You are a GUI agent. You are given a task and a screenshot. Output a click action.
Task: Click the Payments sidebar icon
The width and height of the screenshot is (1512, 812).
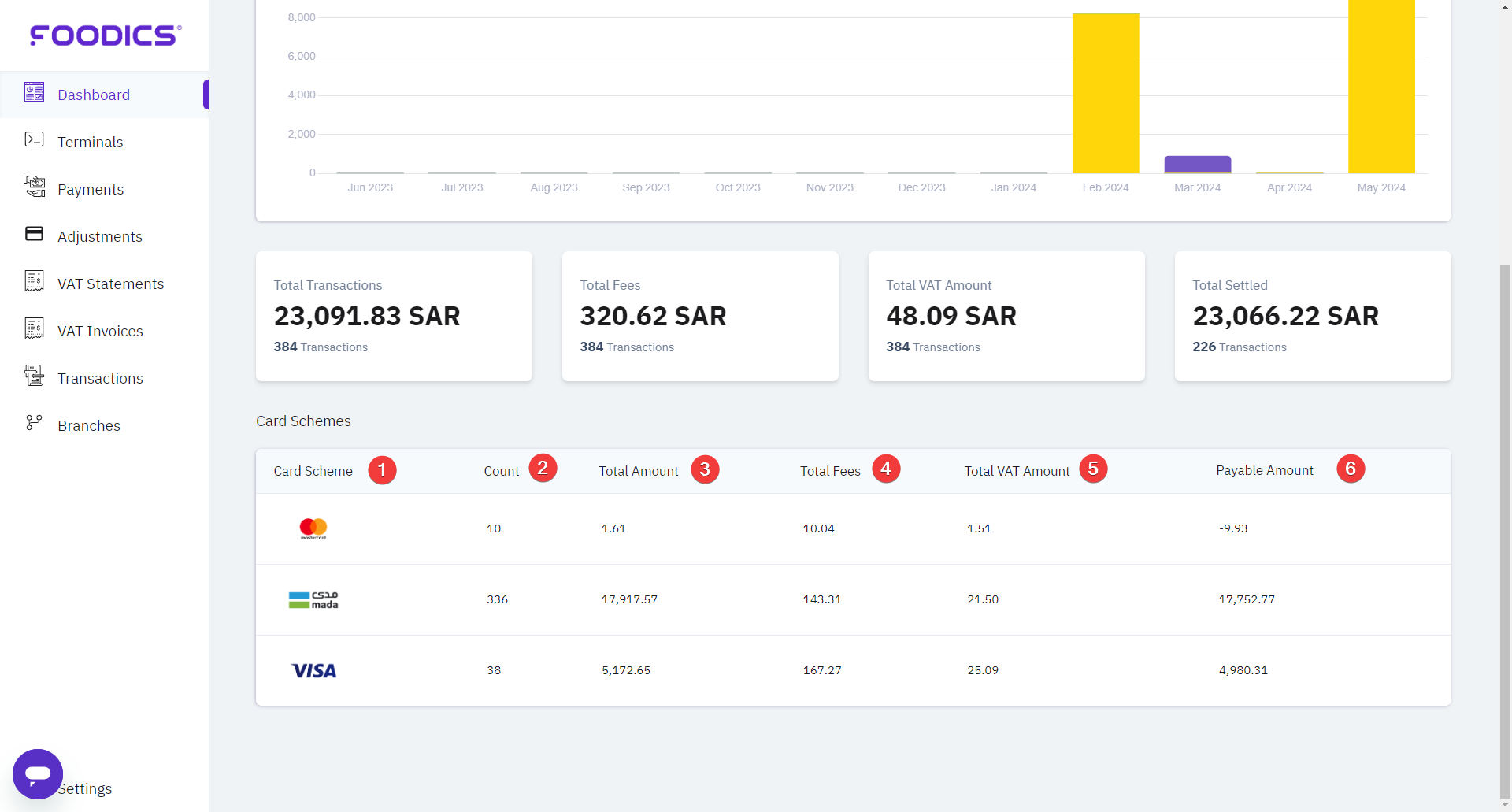pos(35,187)
